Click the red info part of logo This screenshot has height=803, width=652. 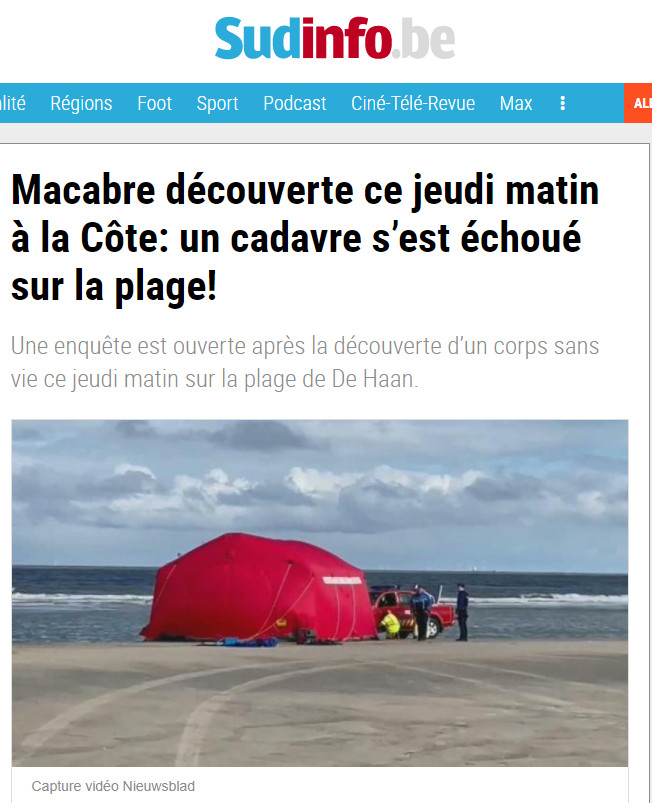pos(346,38)
